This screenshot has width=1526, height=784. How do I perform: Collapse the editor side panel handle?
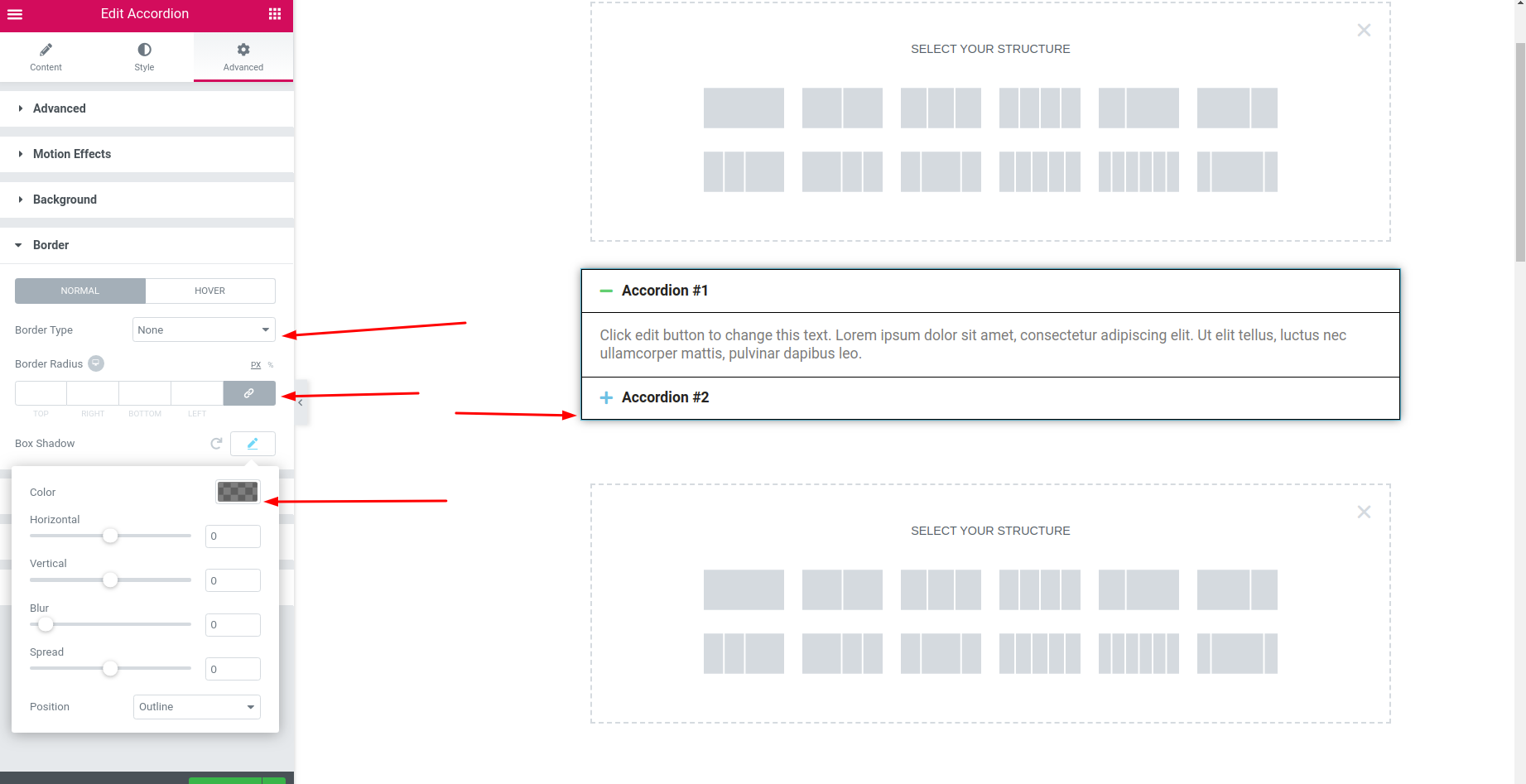pyautogui.click(x=301, y=402)
